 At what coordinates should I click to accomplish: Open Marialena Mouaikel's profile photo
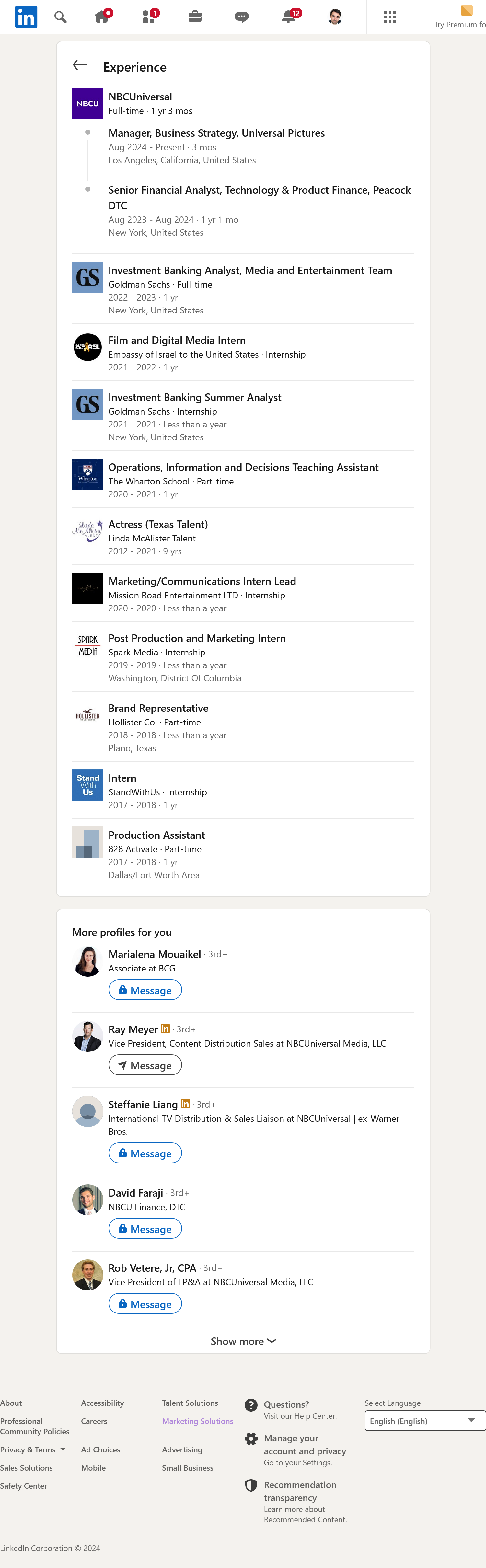tap(88, 961)
